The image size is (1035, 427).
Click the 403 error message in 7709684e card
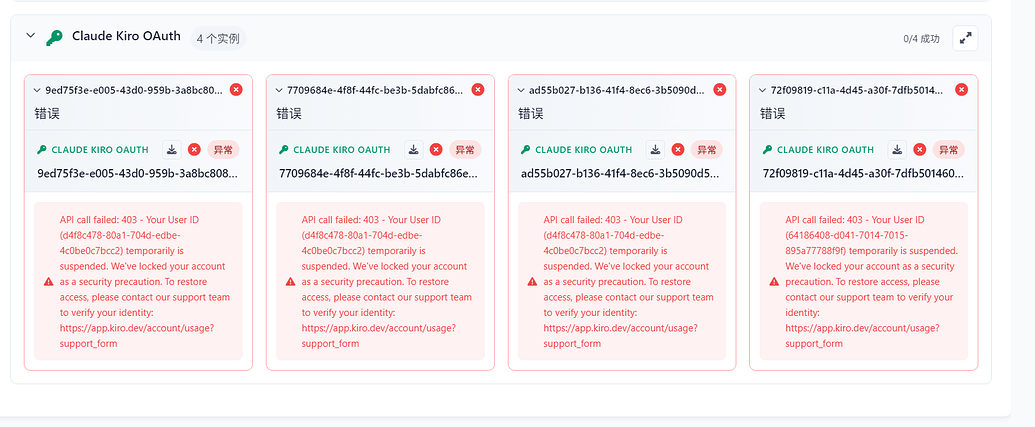coord(387,282)
